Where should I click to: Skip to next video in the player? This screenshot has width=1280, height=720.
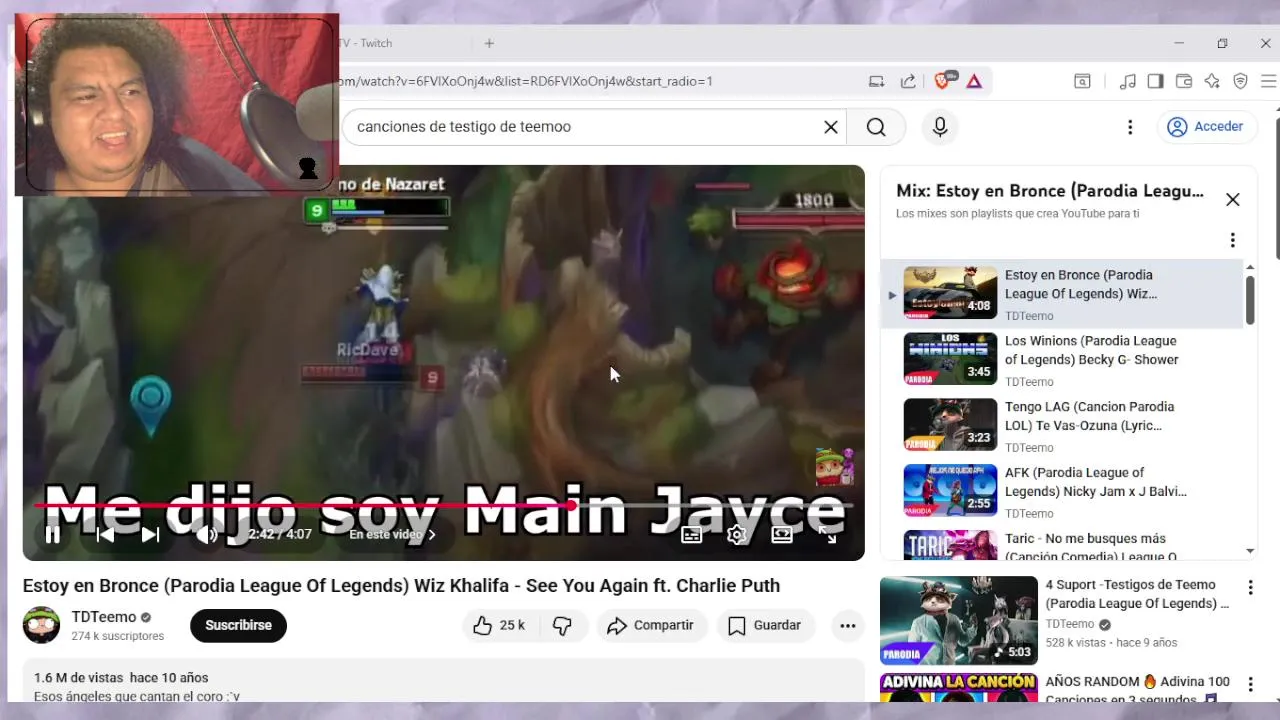[x=150, y=535]
